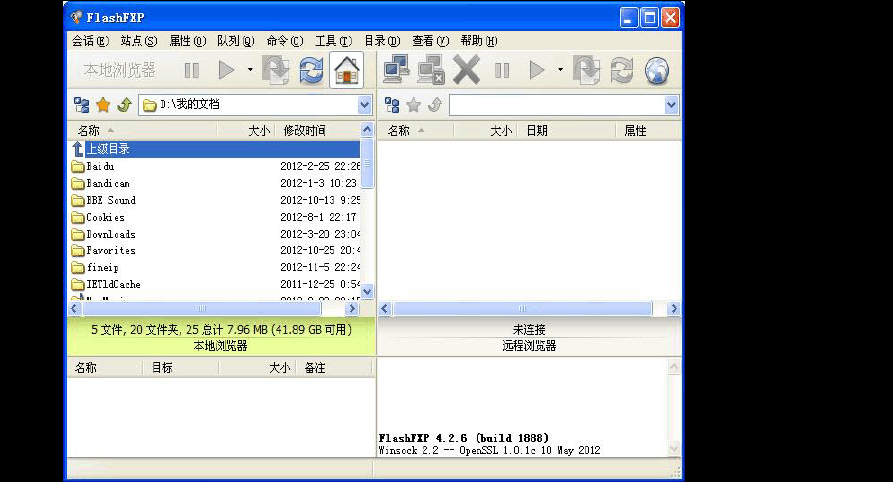The width and height of the screenshot is (893, 482).
Task: Sort remote list by 日期 column
Action: point(566,130)
